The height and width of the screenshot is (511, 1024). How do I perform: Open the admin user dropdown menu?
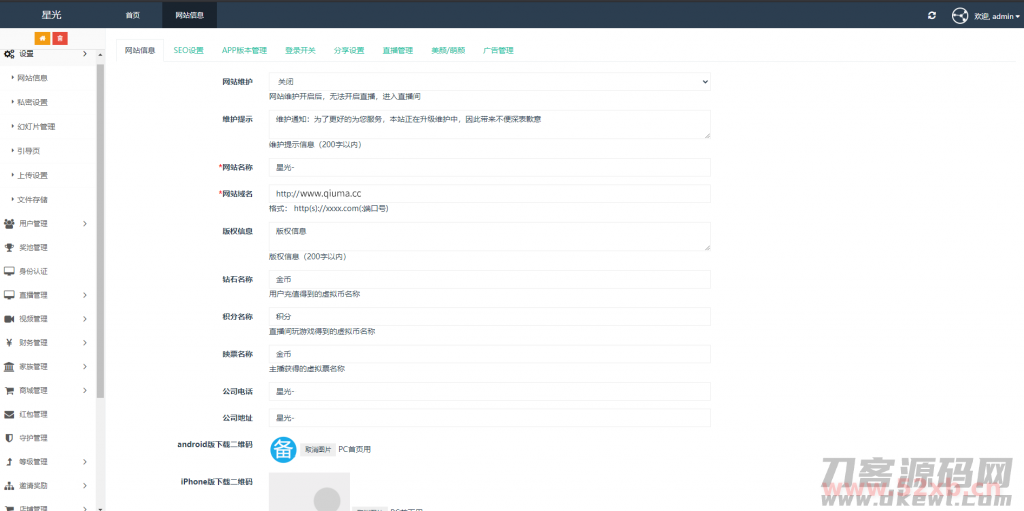(x=997, y=16)
